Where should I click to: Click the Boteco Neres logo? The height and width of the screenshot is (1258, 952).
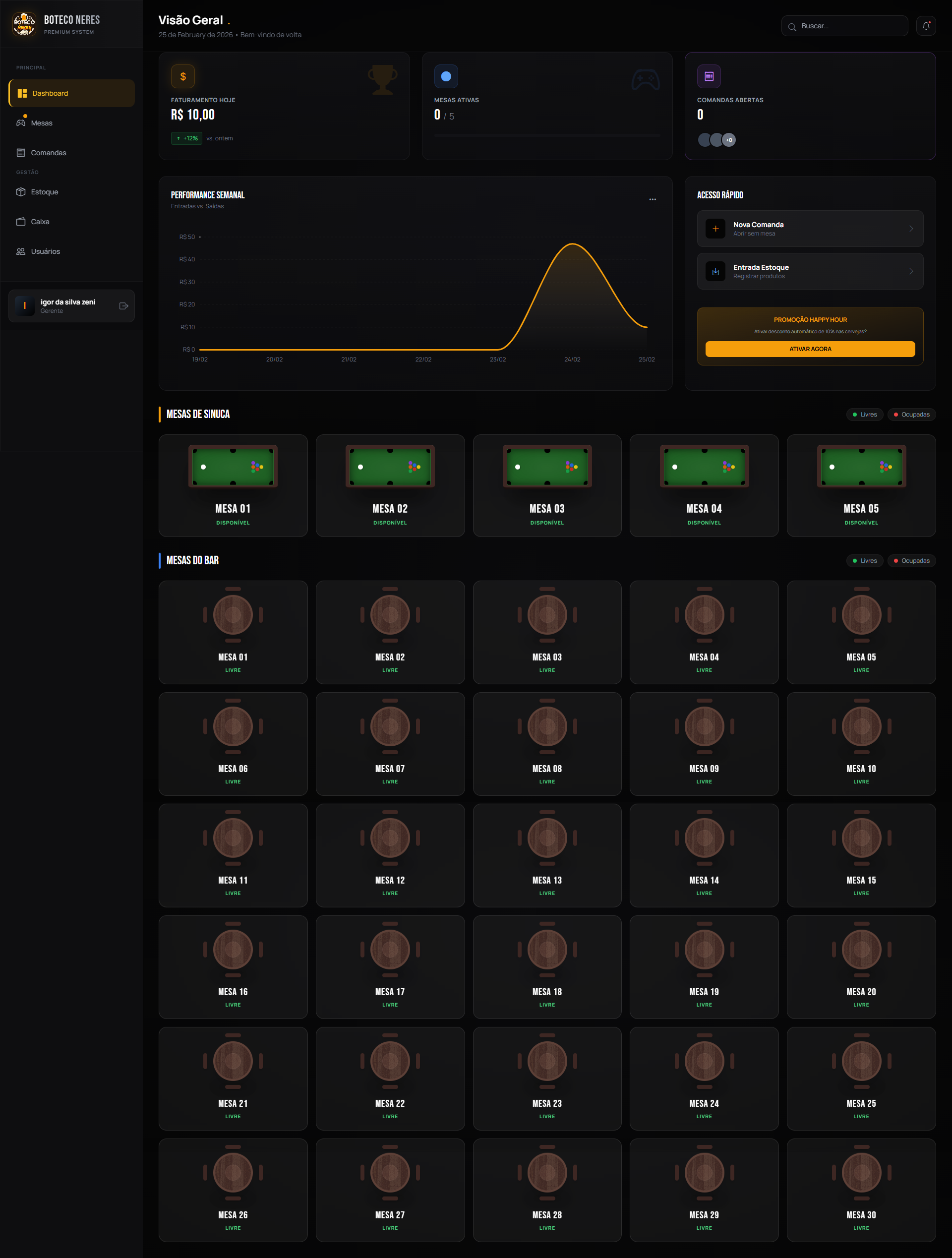pos(24,24)
